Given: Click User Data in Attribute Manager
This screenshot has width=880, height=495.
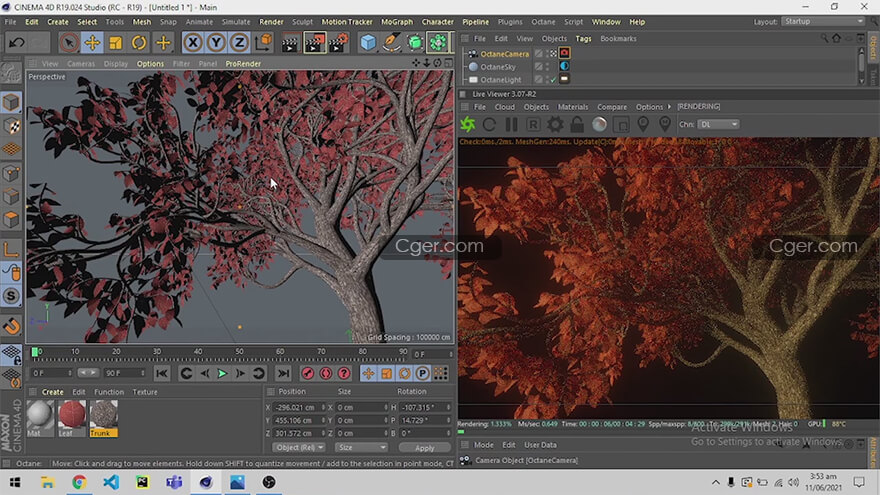Looking at the screenshot, I should tap(540, 445).
